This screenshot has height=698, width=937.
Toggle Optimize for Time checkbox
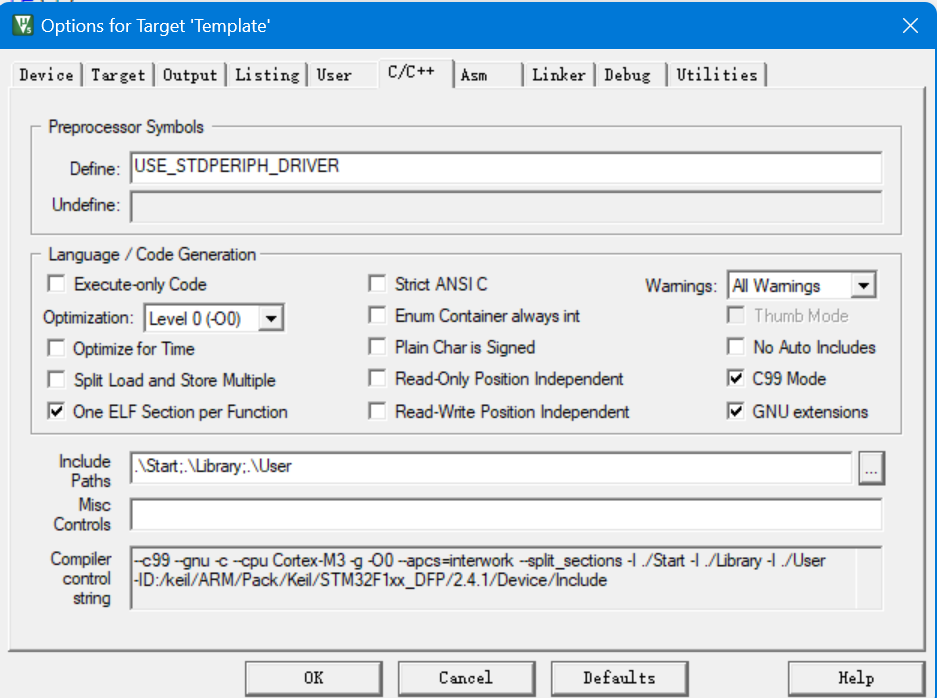pos(56,348)
